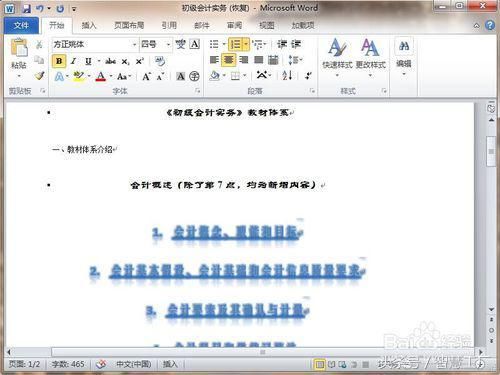Open the Word Help question mark icon

(490, 25)
